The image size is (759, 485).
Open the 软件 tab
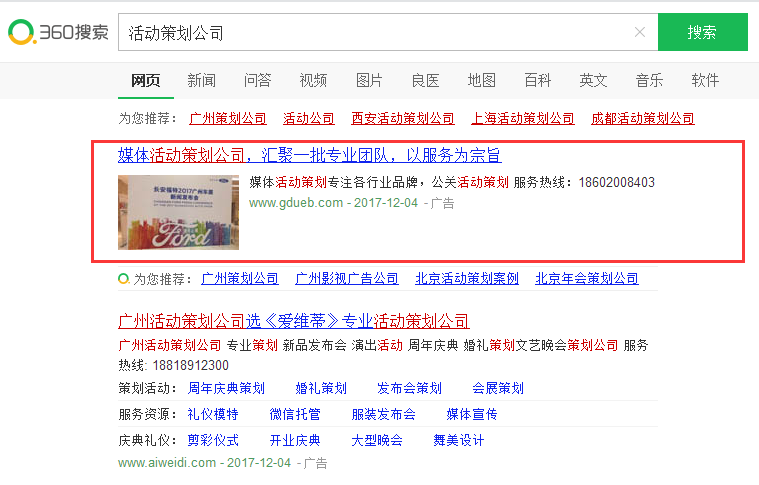pyautogui.click(x=705, y=80)
